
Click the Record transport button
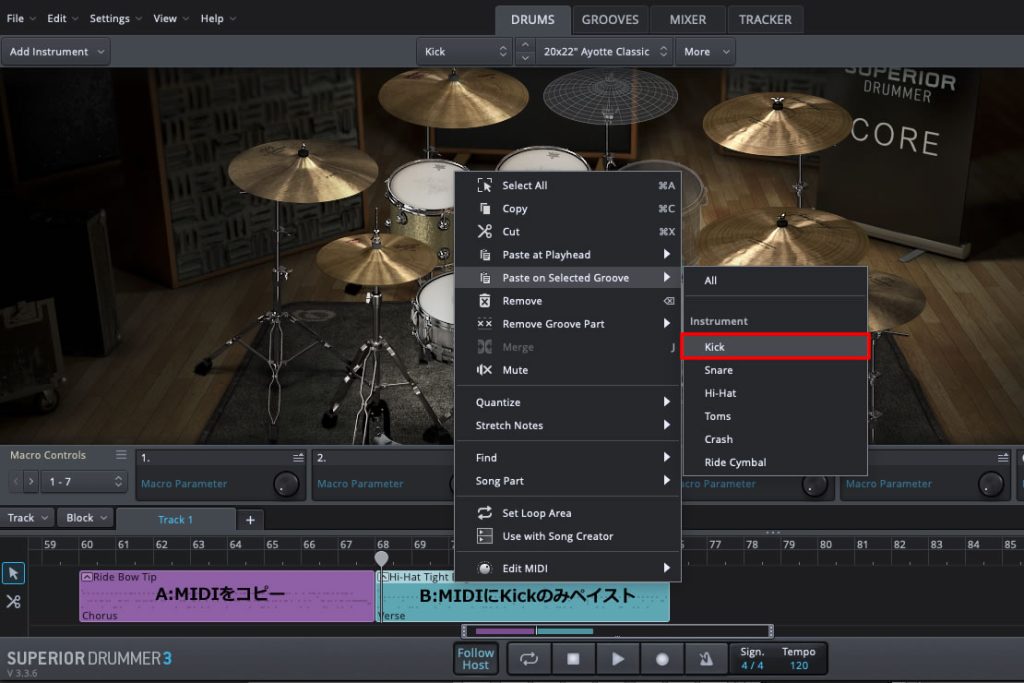coord(662,659)
